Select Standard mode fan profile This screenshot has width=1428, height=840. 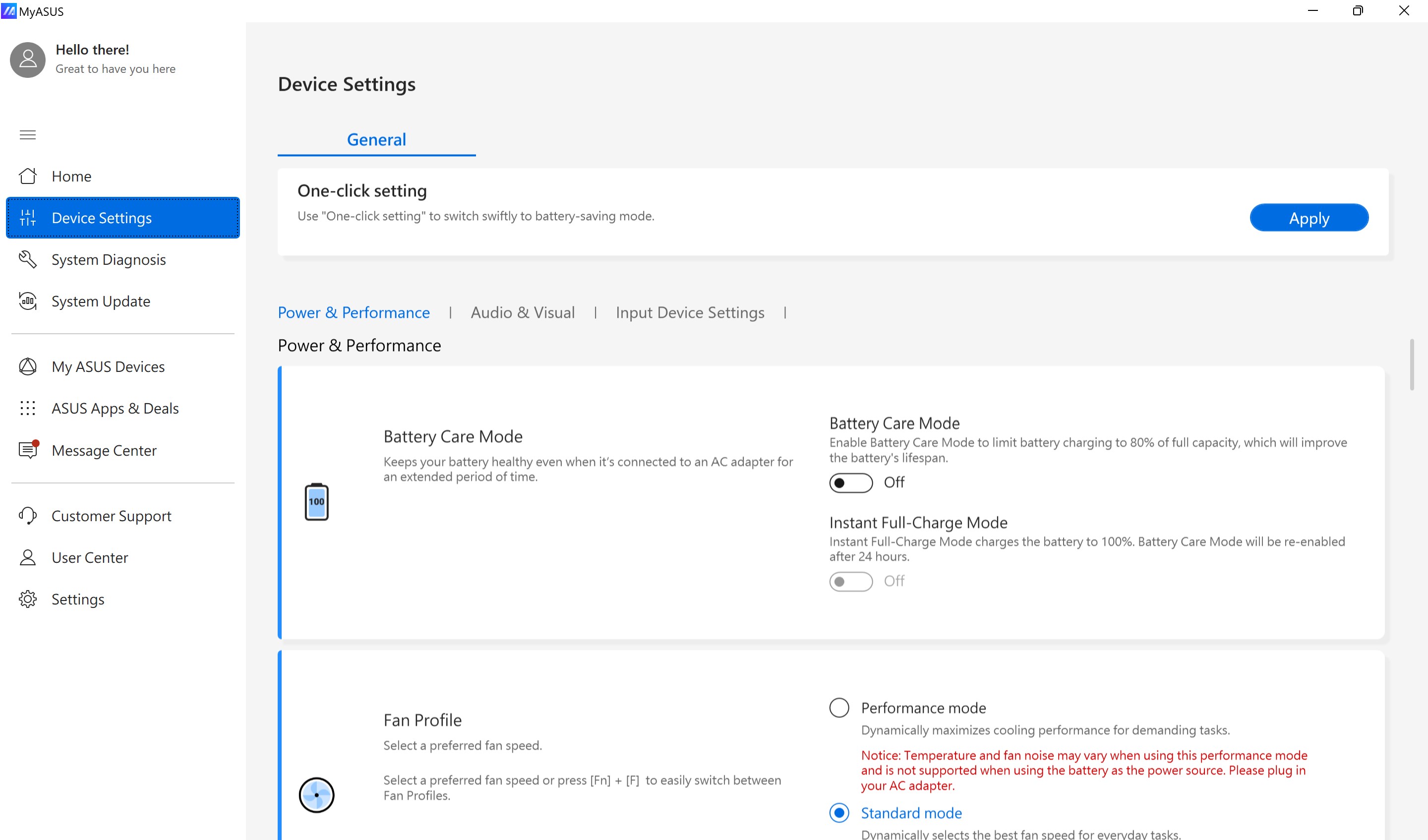pyautogui.click(x=839, y=813)
